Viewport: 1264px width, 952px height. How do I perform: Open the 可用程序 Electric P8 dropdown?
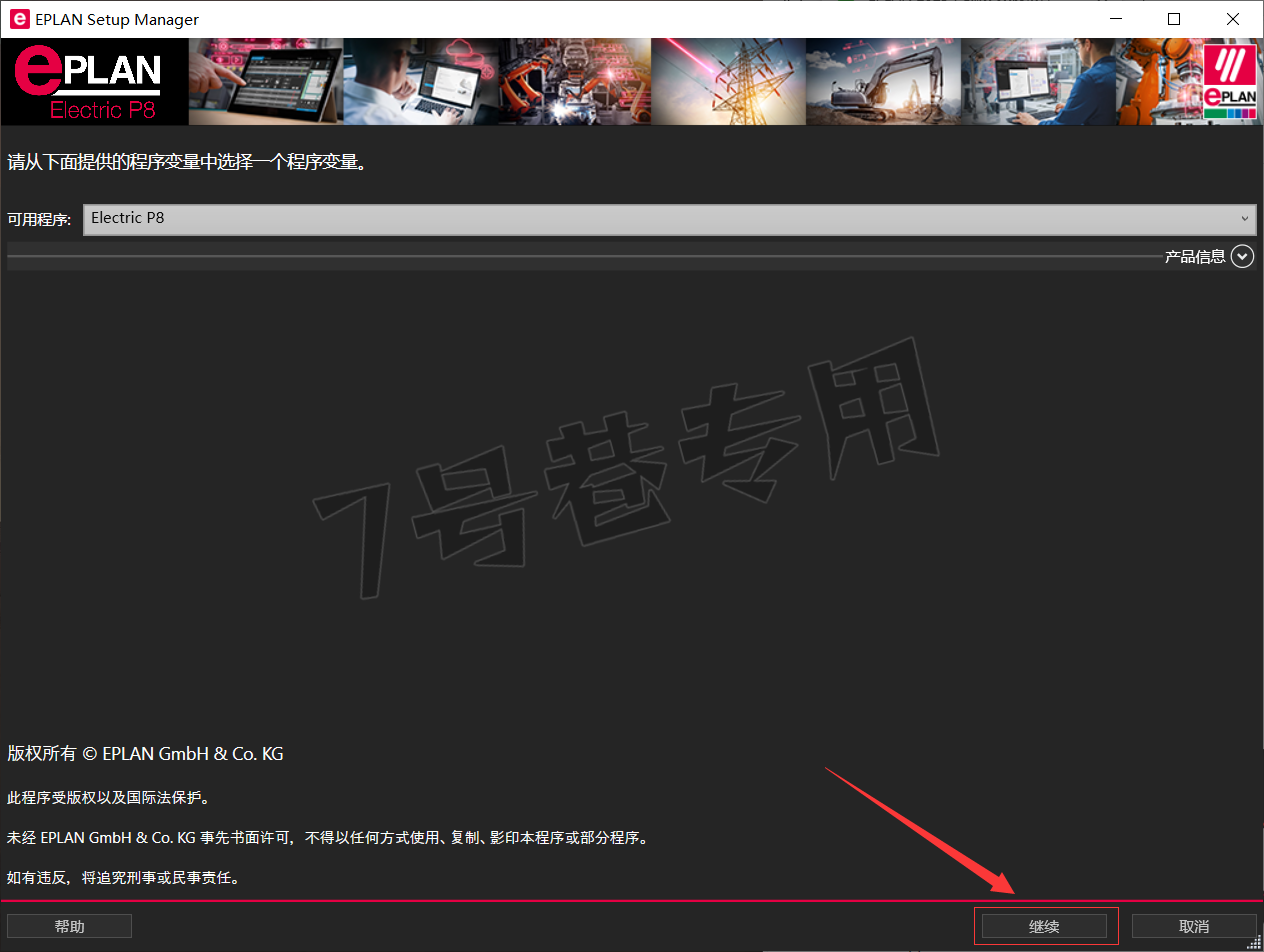pos(669,219)
